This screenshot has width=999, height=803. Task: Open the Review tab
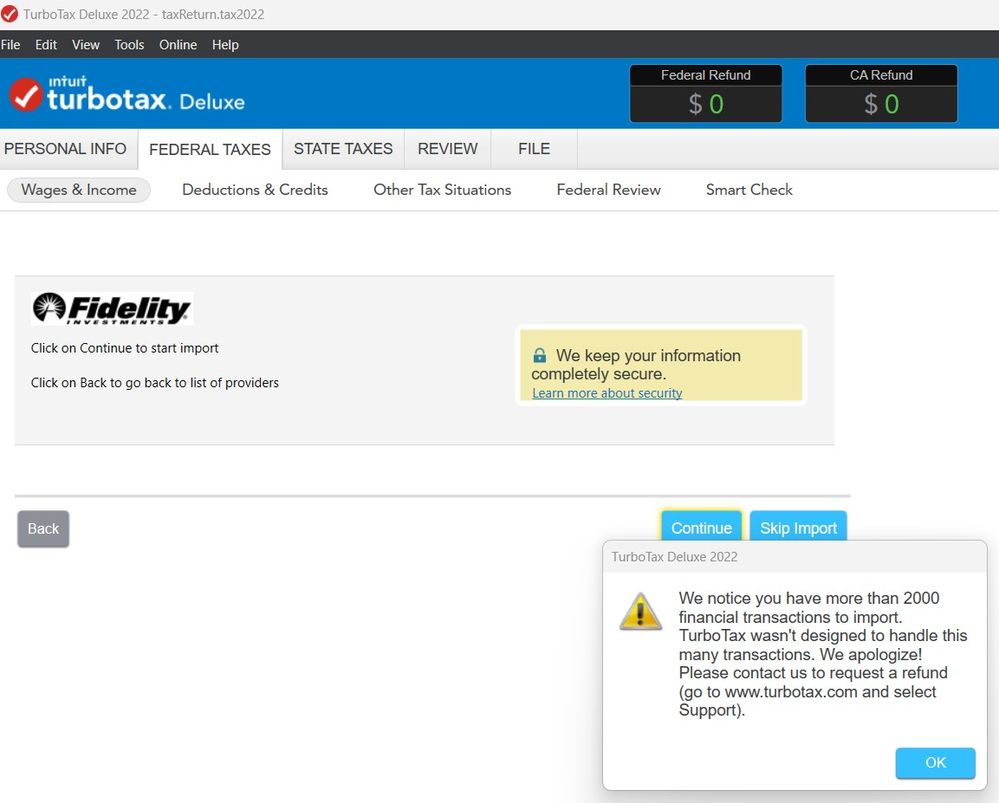pos(448,148)
